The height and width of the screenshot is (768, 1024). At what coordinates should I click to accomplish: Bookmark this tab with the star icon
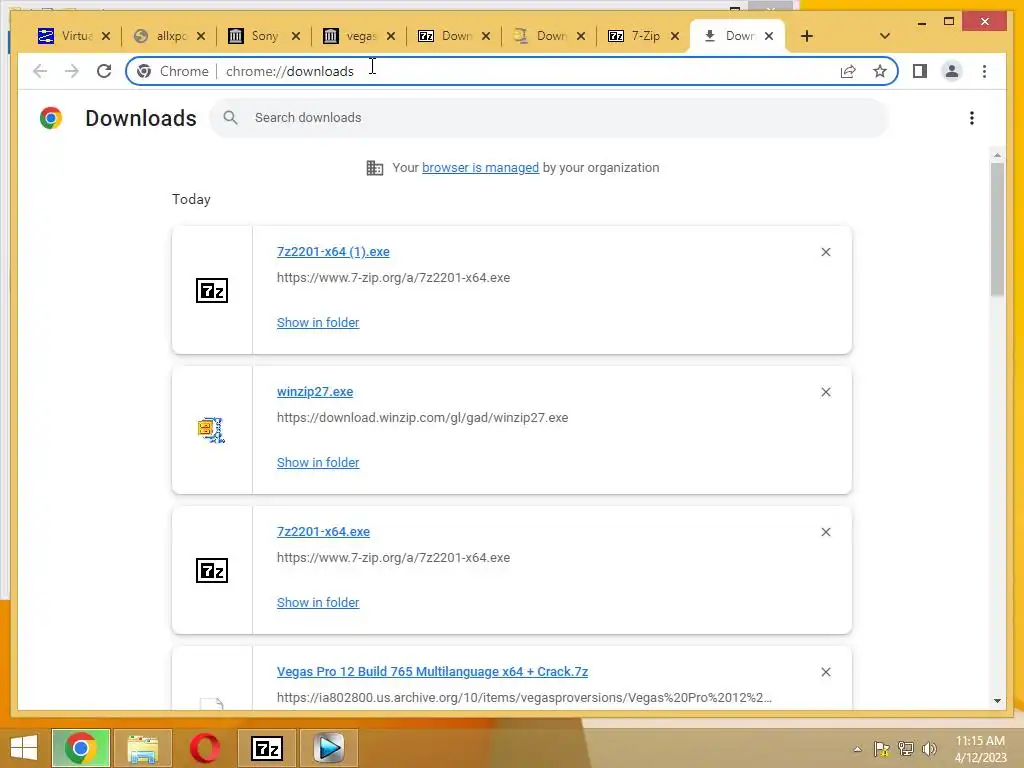click(880, 71)
